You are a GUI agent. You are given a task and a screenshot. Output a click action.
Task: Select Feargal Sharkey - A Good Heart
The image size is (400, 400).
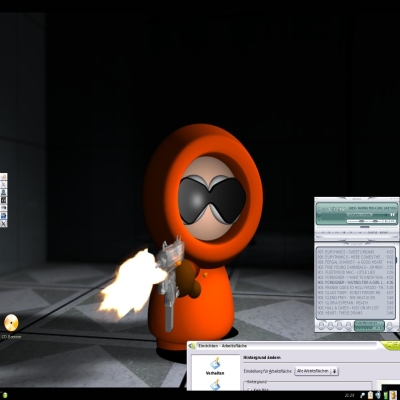[355, 262]
